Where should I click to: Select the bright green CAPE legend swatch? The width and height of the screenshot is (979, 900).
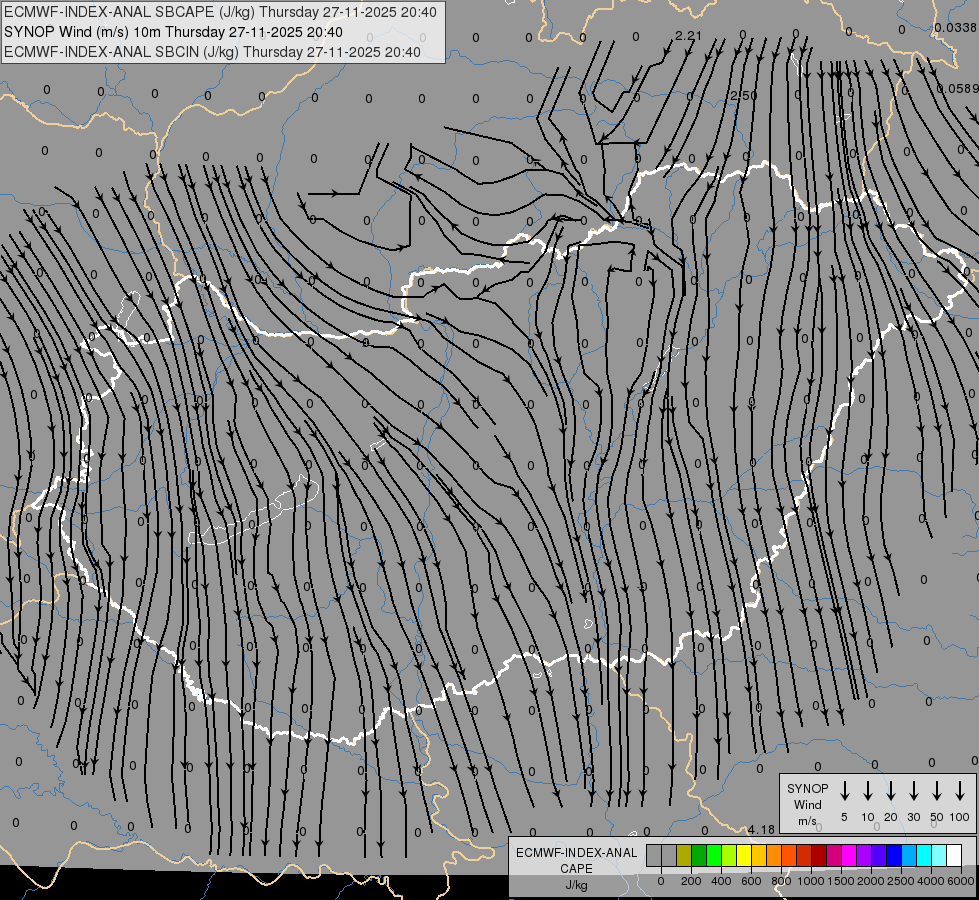pos(714,855)
